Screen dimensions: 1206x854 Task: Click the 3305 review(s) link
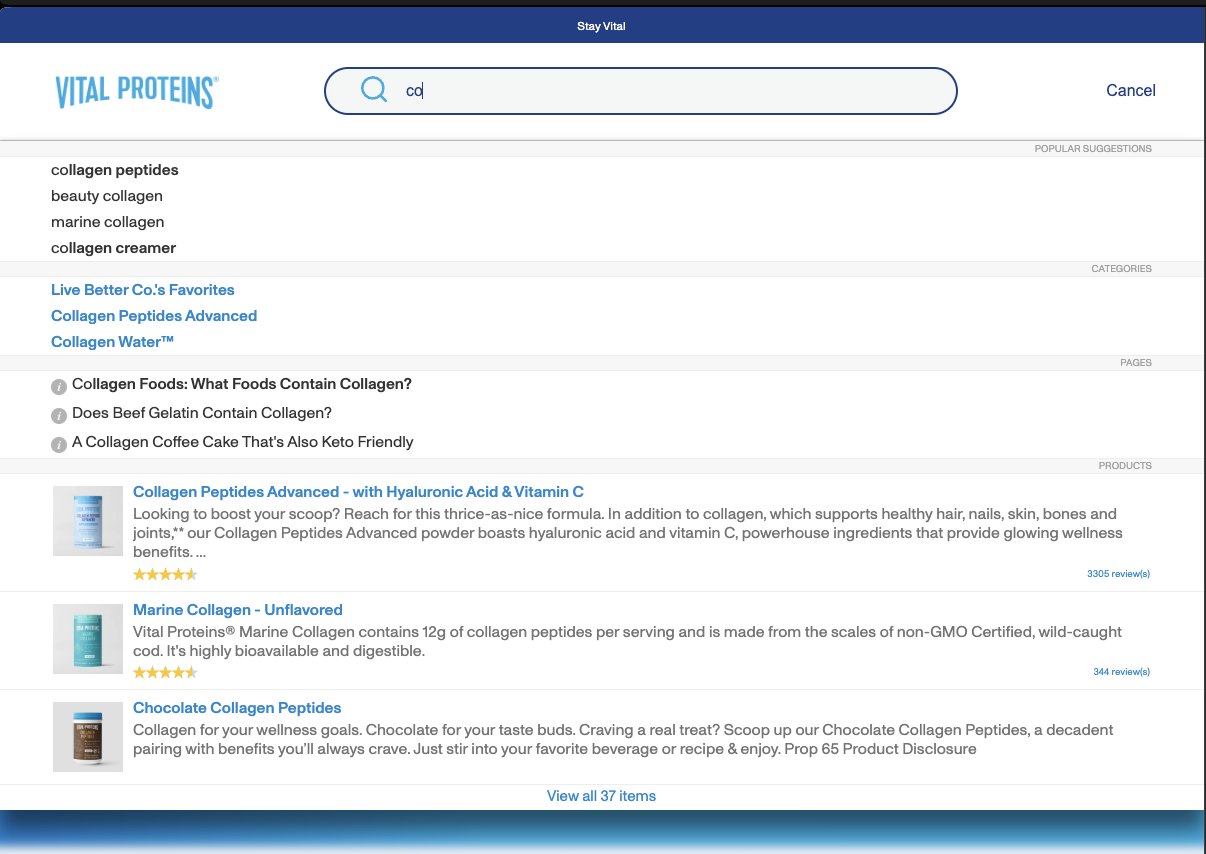click(1118, 574)
